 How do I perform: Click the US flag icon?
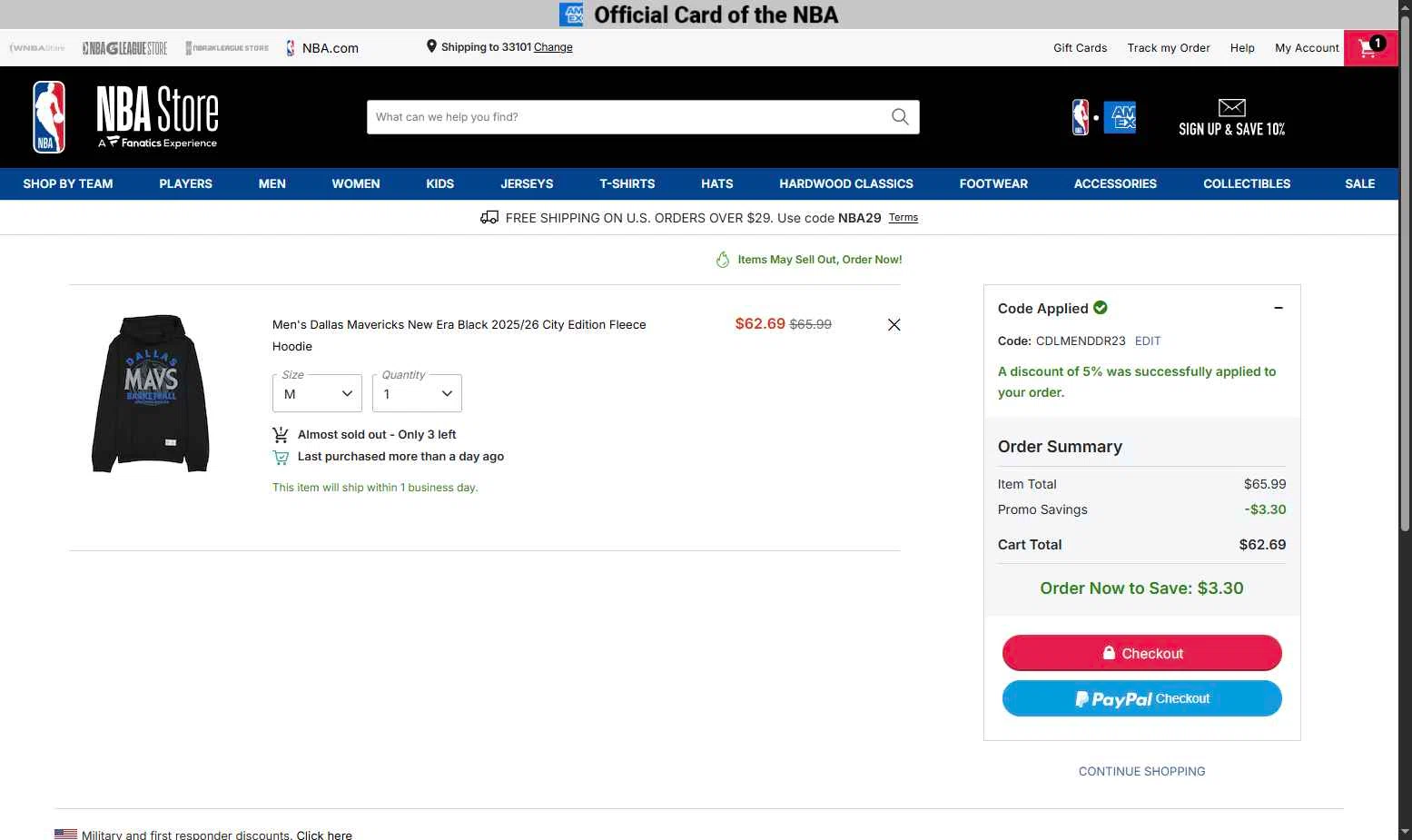point(65,834)
